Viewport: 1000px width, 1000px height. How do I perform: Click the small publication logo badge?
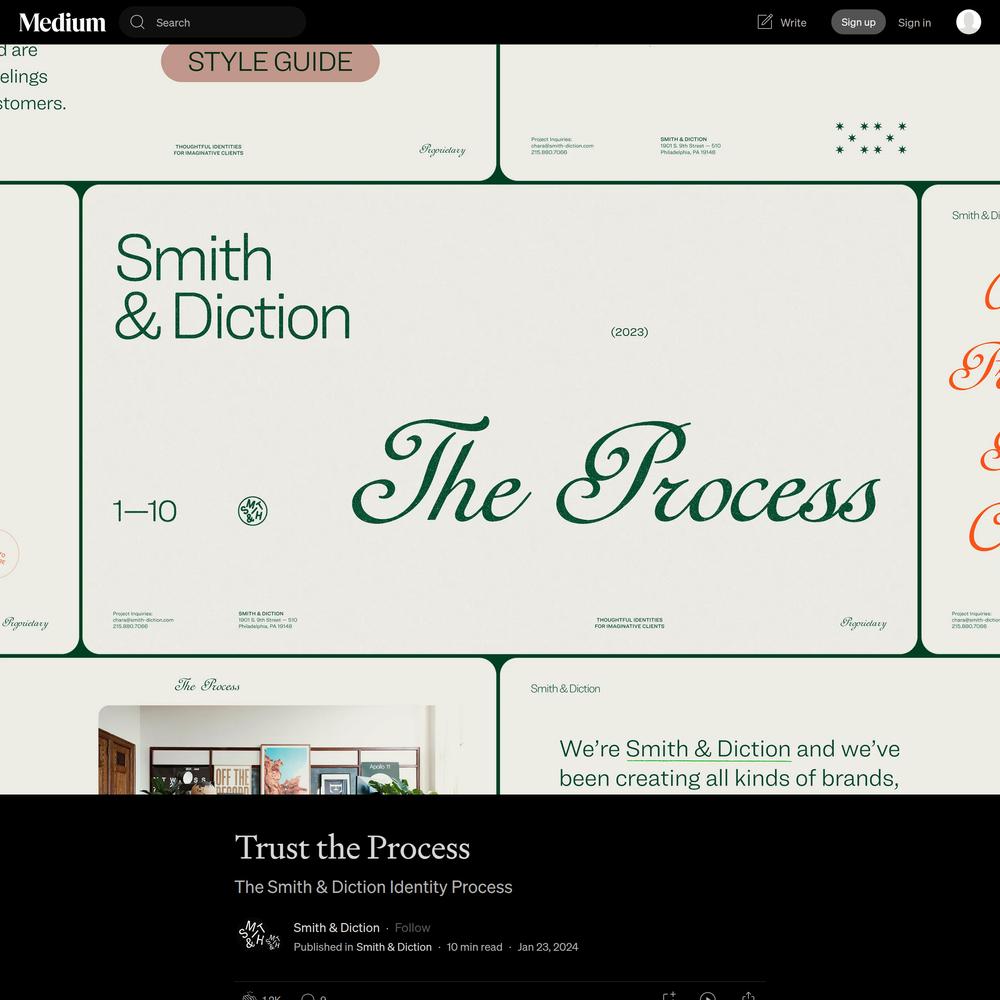pos(273,942)
